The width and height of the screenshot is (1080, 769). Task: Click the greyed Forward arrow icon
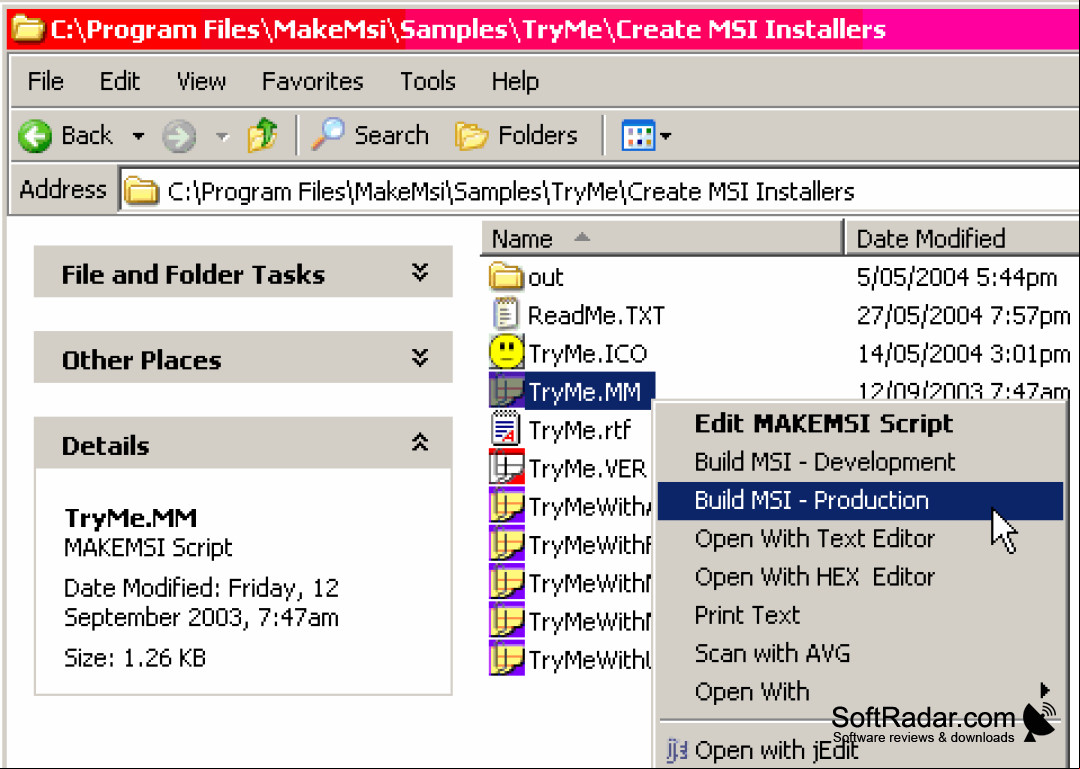179,136
